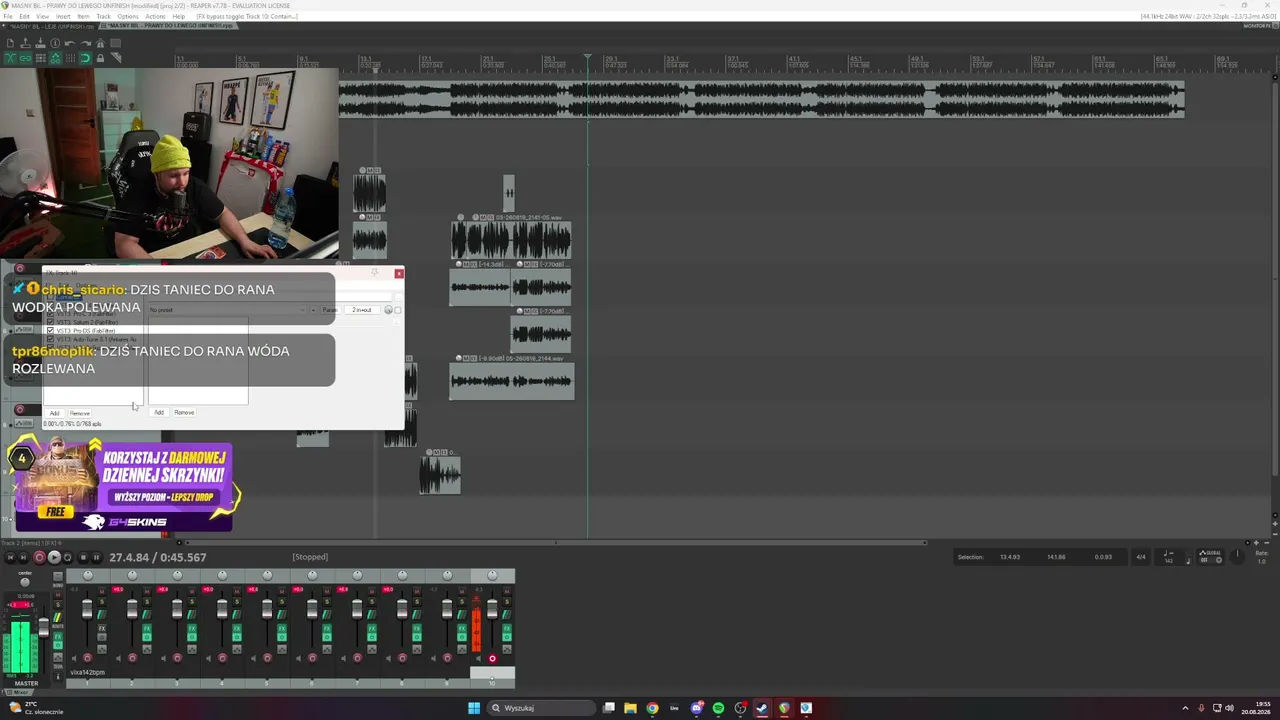Click the Save Project toolbar icon
This screenshot has height=720, width=1280.
click(x=40, y=43)
